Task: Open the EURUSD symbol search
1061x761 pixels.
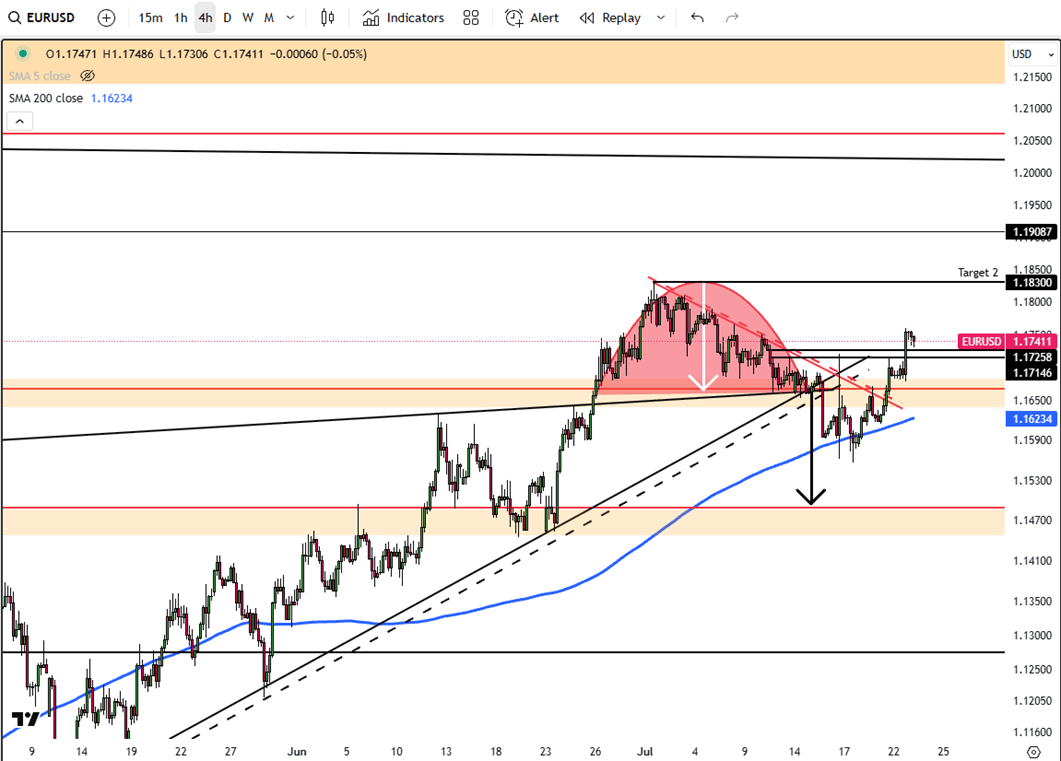Action: (50, 18)
